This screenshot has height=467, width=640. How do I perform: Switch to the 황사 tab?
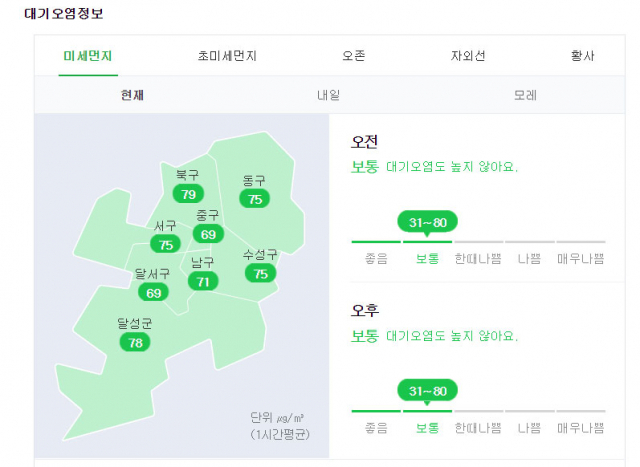582,56
